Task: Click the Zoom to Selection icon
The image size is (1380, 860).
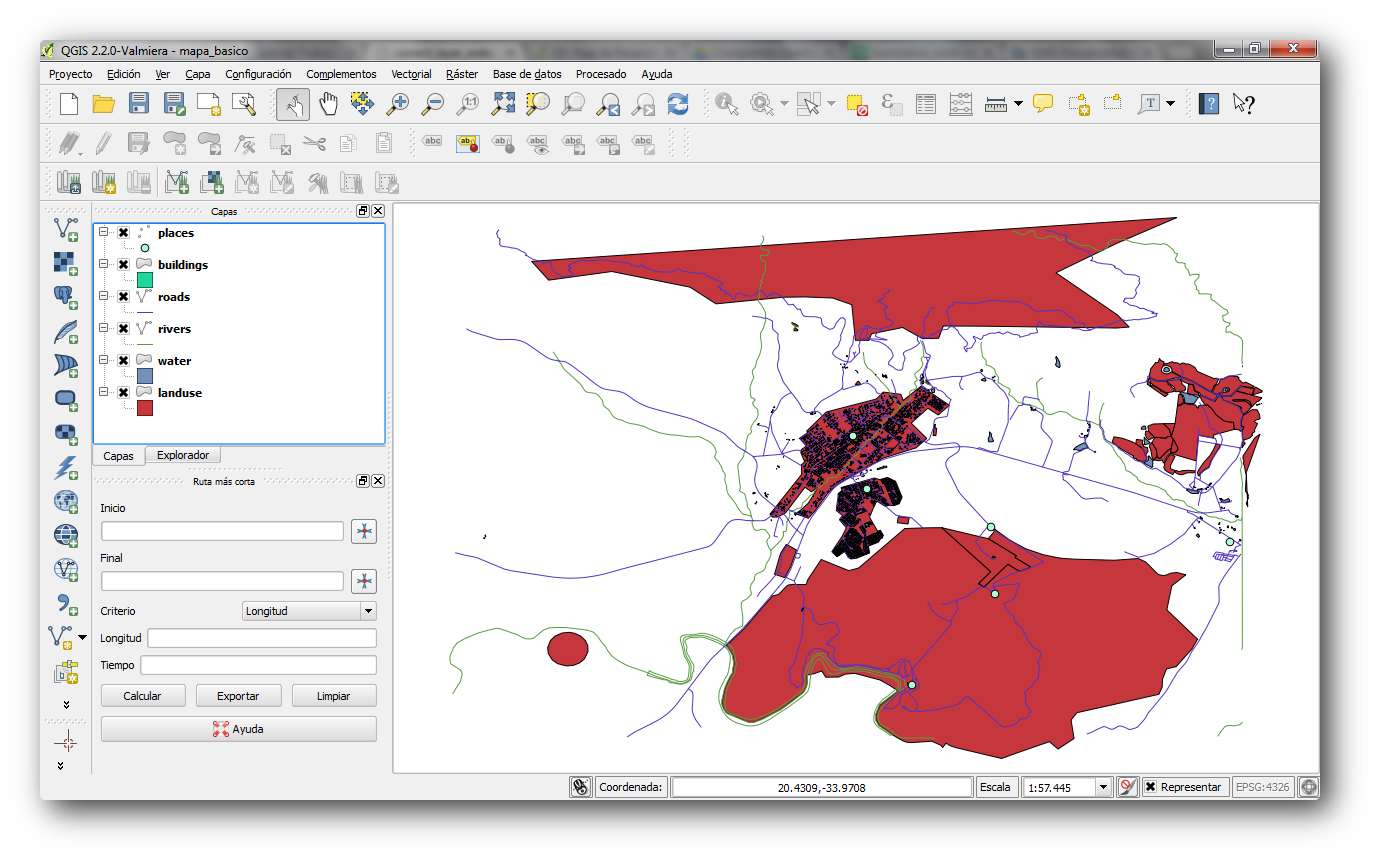Action: (x=538, y=103)
